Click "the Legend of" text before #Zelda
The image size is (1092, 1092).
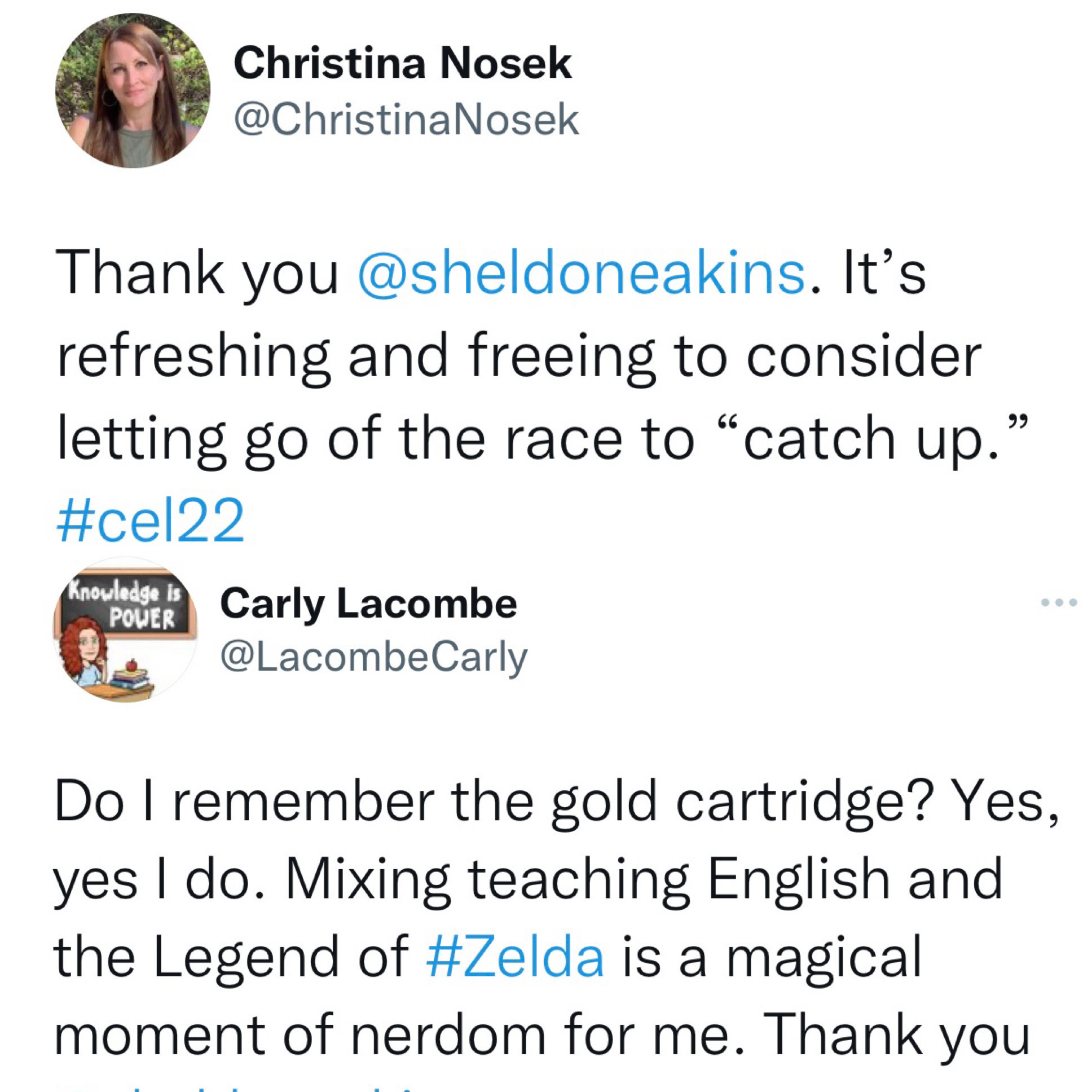(x=232, y=957)
